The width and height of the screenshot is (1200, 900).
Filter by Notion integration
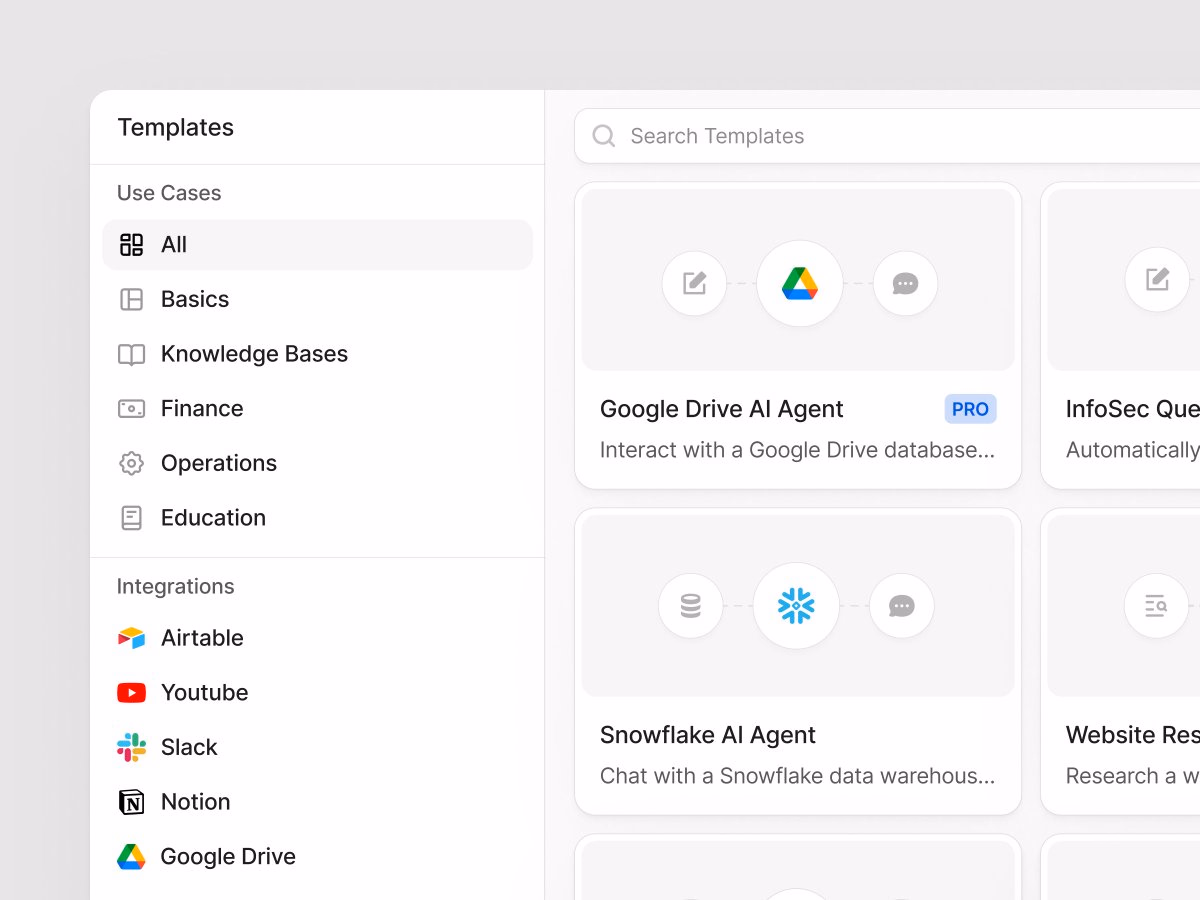coord(318,802)
